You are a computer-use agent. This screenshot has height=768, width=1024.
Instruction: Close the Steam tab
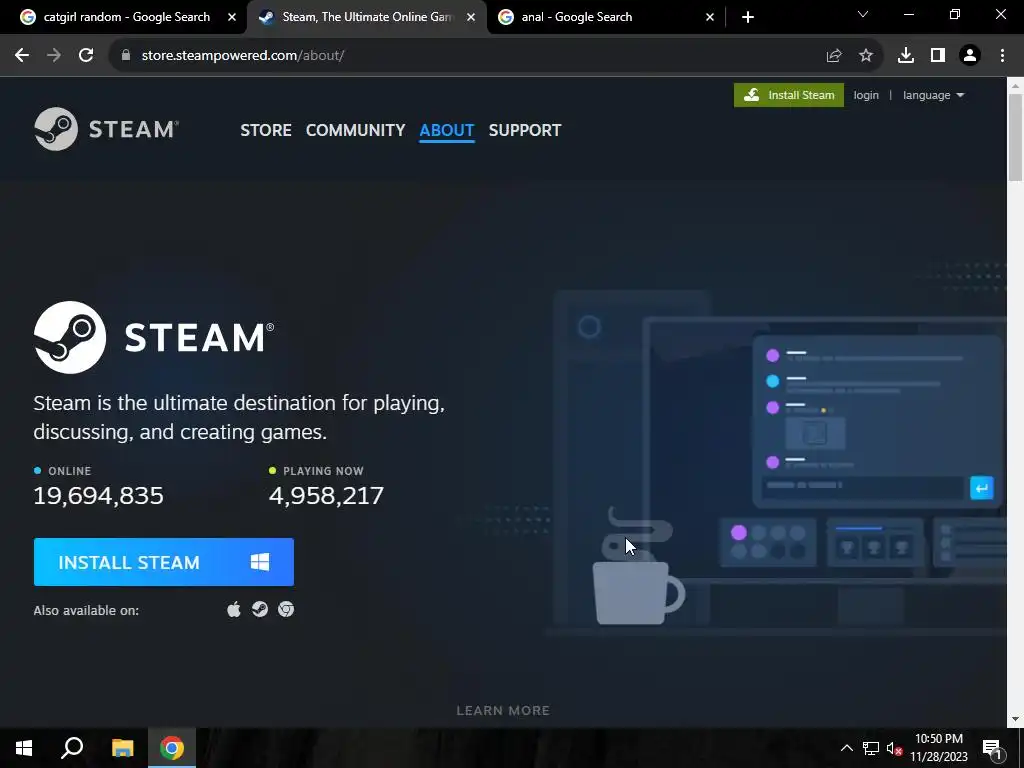[x=471, y=17]
